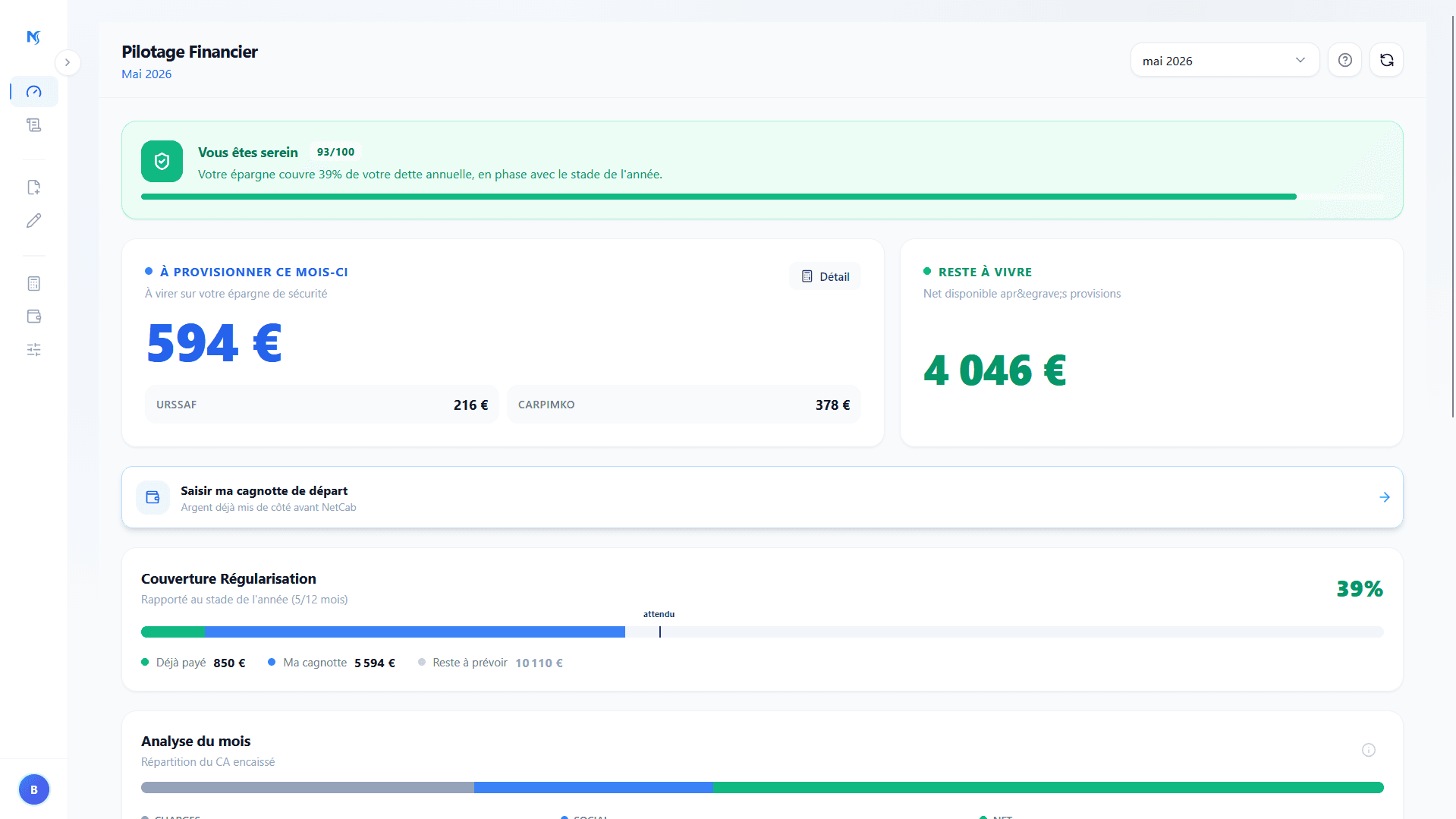Click the arrow on the cagnotte card
1456x819 pixels.
point(1384,497)
